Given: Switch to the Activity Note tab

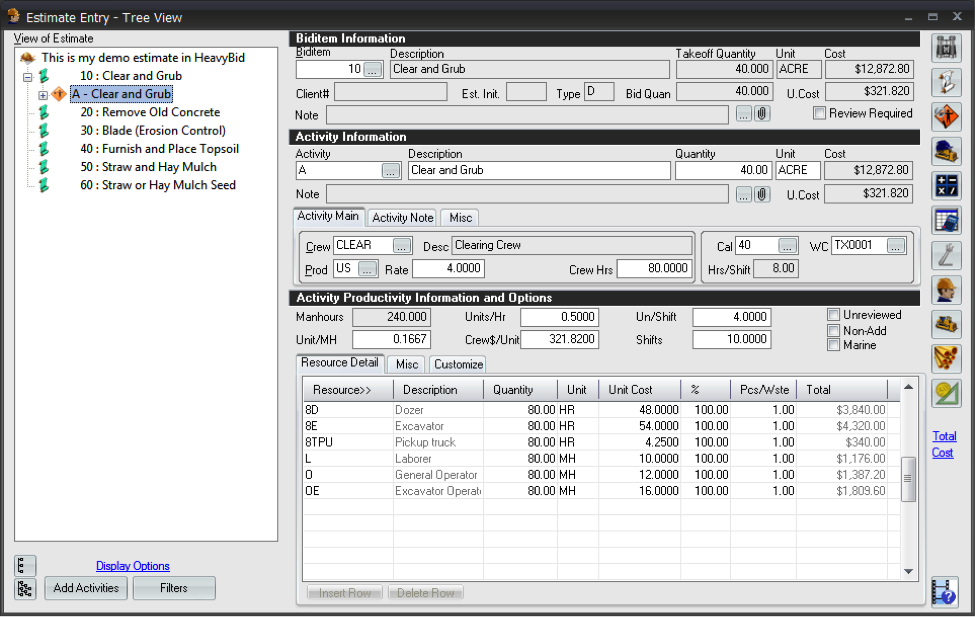Looking at the screenshot, I should click(x=403, y=218).
